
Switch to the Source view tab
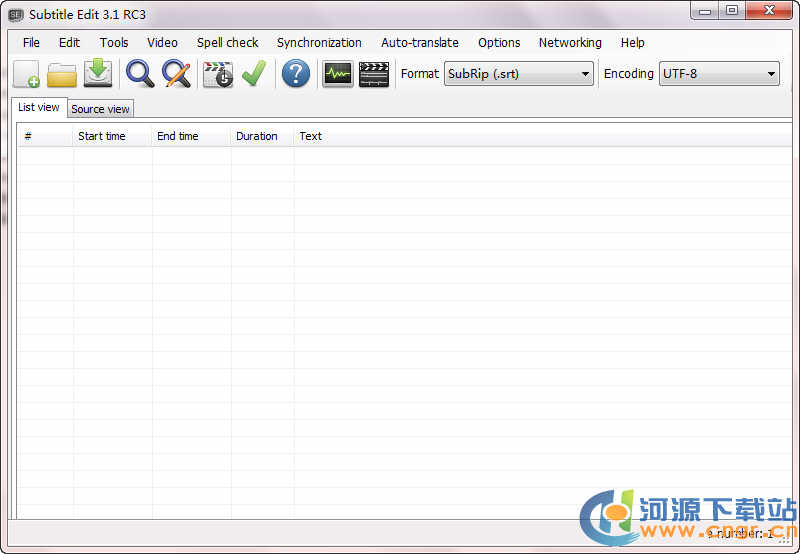(100, 109)
